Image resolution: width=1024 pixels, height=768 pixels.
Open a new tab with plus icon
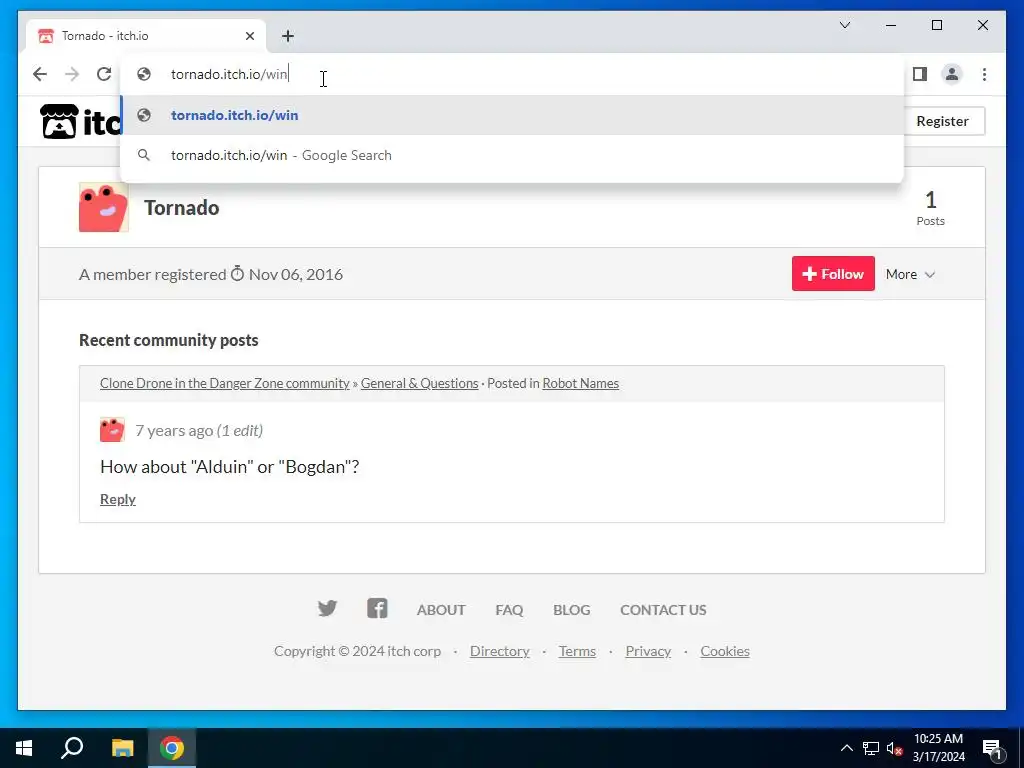click(x=288, y=36)
